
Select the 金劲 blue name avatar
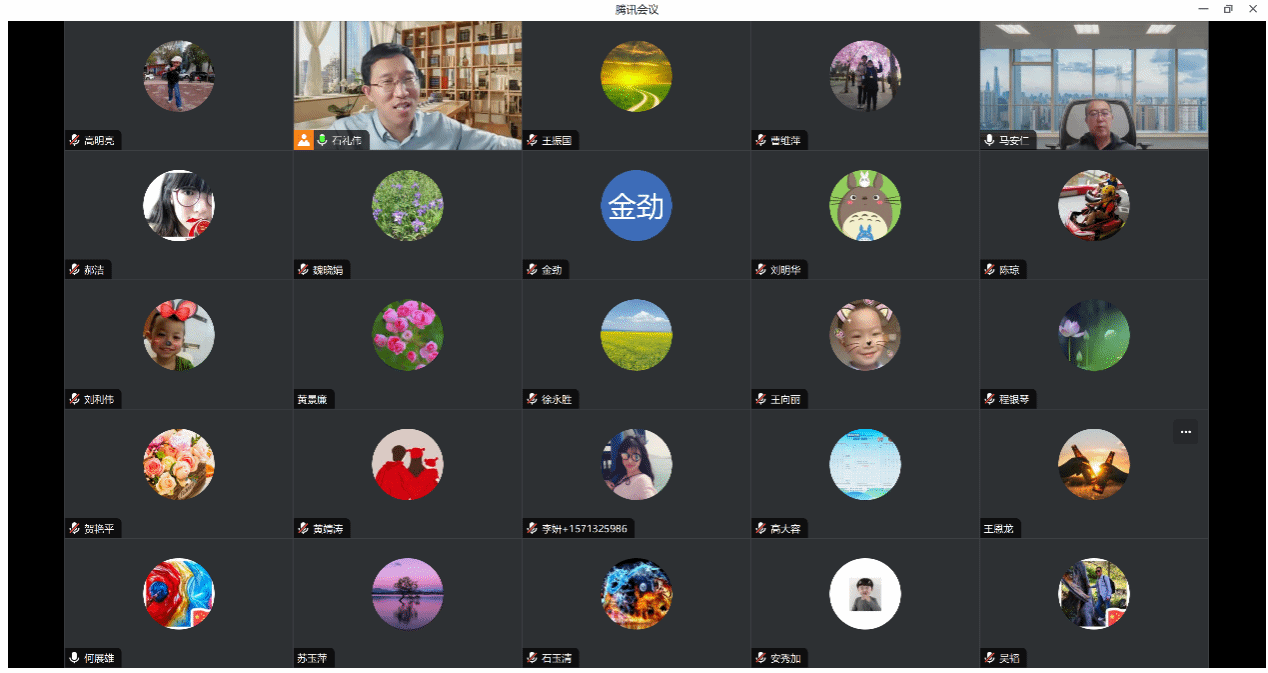coord(636,206)
